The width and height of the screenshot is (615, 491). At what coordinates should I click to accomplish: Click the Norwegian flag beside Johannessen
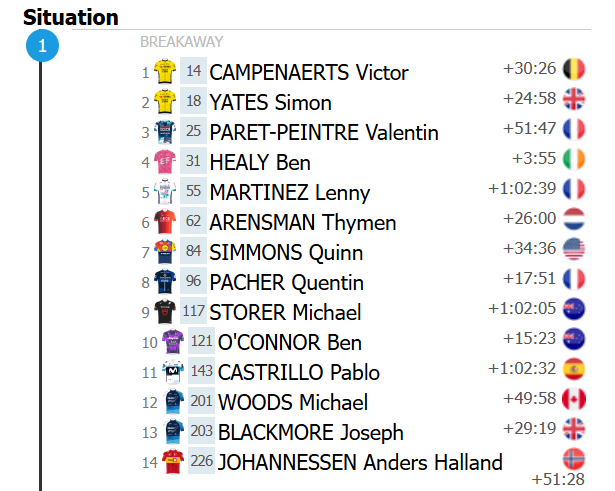click(574, 459)
